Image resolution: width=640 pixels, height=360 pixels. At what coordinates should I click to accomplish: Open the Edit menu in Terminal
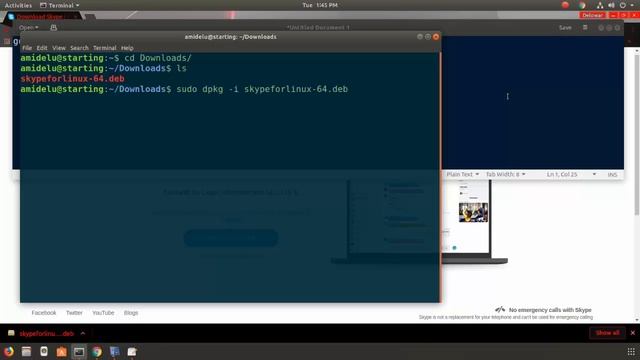[x=42, y=48]
